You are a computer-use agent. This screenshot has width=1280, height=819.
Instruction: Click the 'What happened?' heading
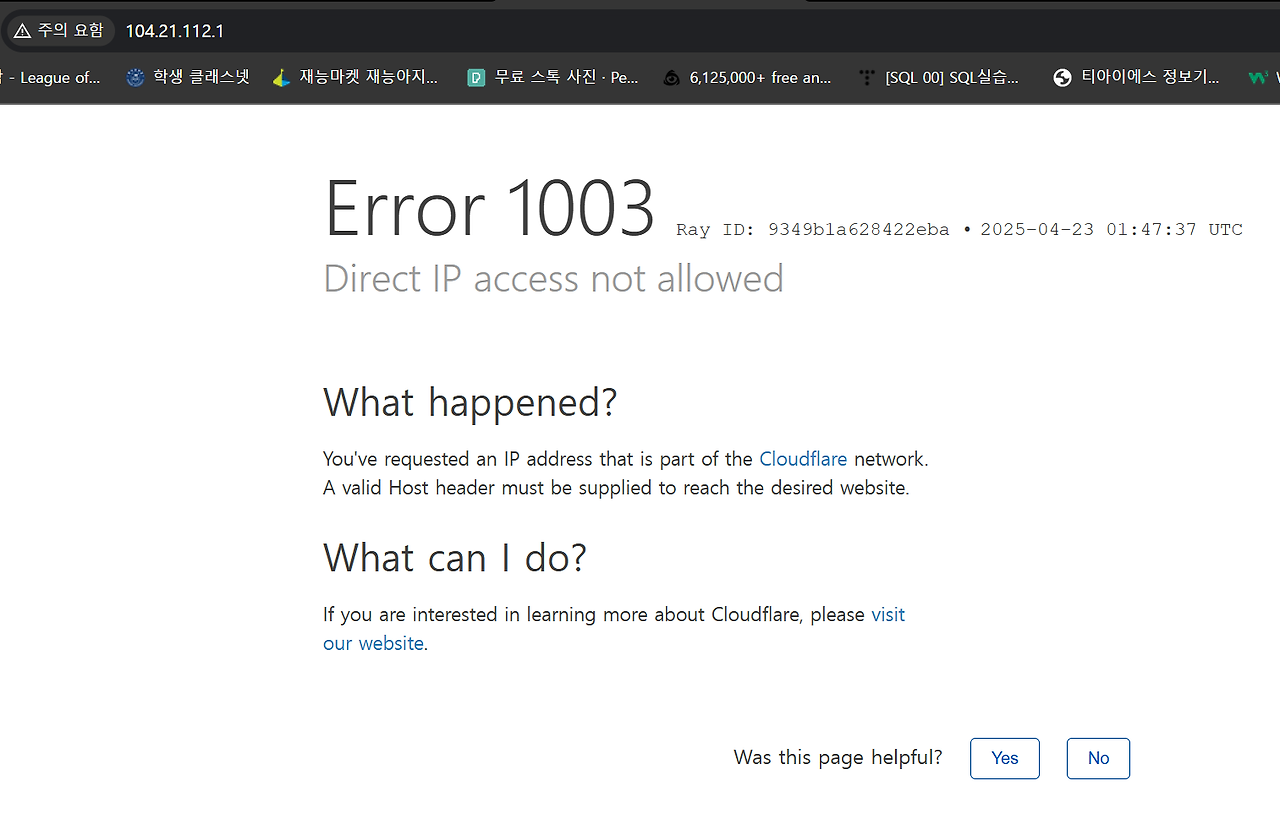click(470, 402)
